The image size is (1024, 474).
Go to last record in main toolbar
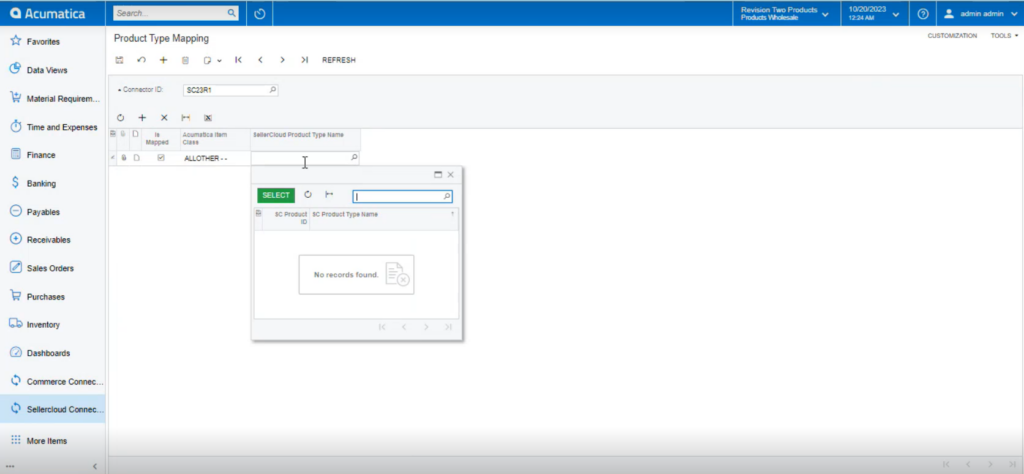click(304, 60)
